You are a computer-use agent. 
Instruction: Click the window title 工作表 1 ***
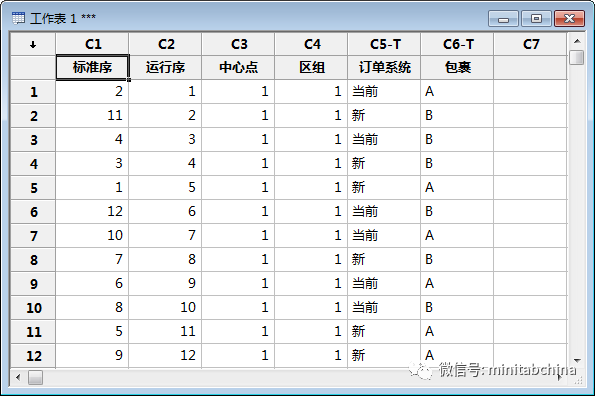point(63,18)
